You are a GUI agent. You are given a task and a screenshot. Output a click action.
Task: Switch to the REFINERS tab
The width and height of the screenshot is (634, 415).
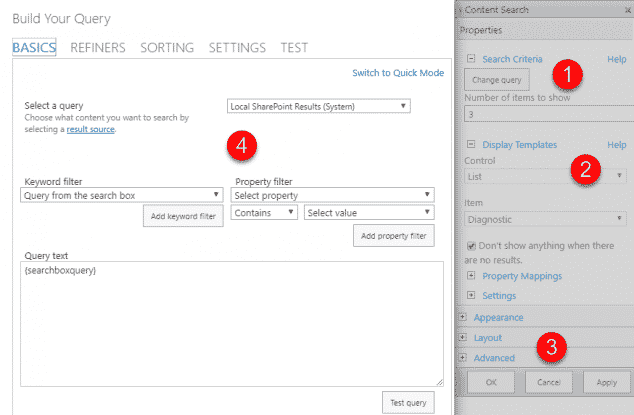pos(98,48)
